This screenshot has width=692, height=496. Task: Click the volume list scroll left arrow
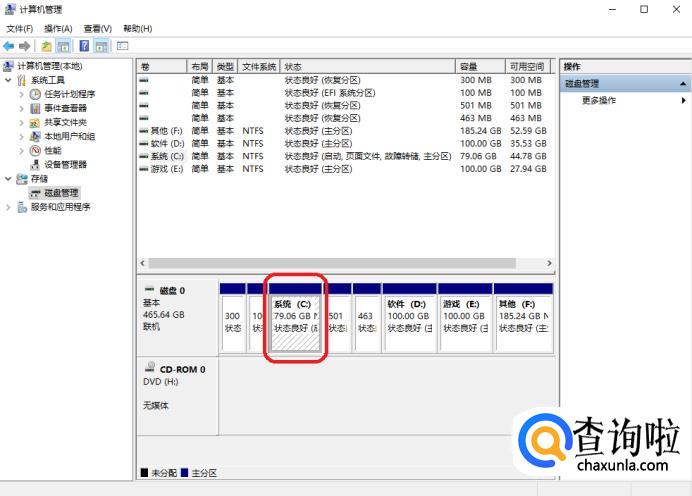click(143, 263)
